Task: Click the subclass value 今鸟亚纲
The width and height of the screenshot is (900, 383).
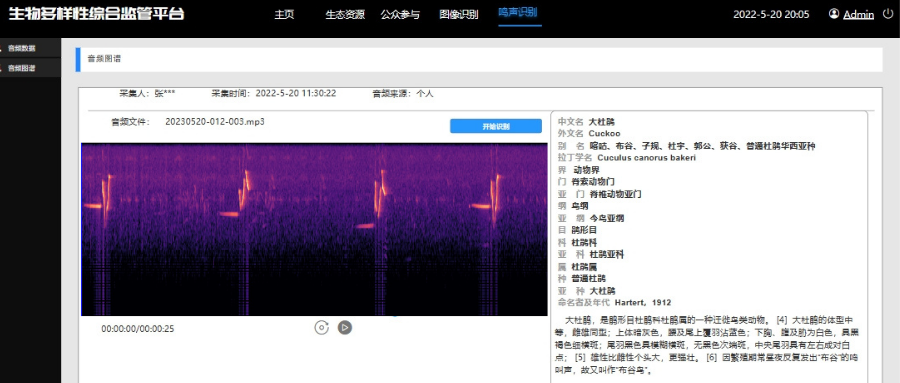Action: pos(607,218)
